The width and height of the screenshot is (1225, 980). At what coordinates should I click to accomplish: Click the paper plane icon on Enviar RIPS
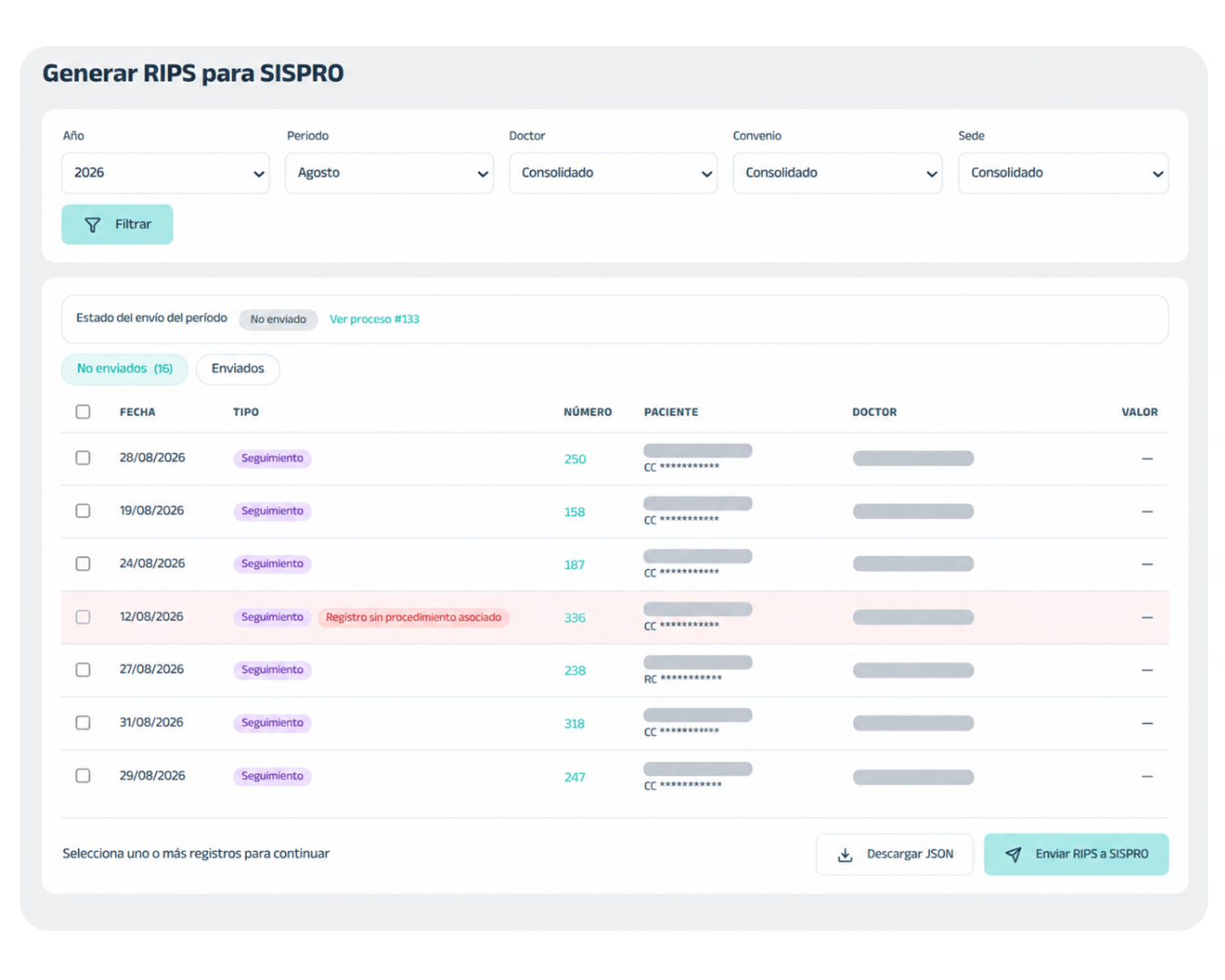tap(1014, 855)
